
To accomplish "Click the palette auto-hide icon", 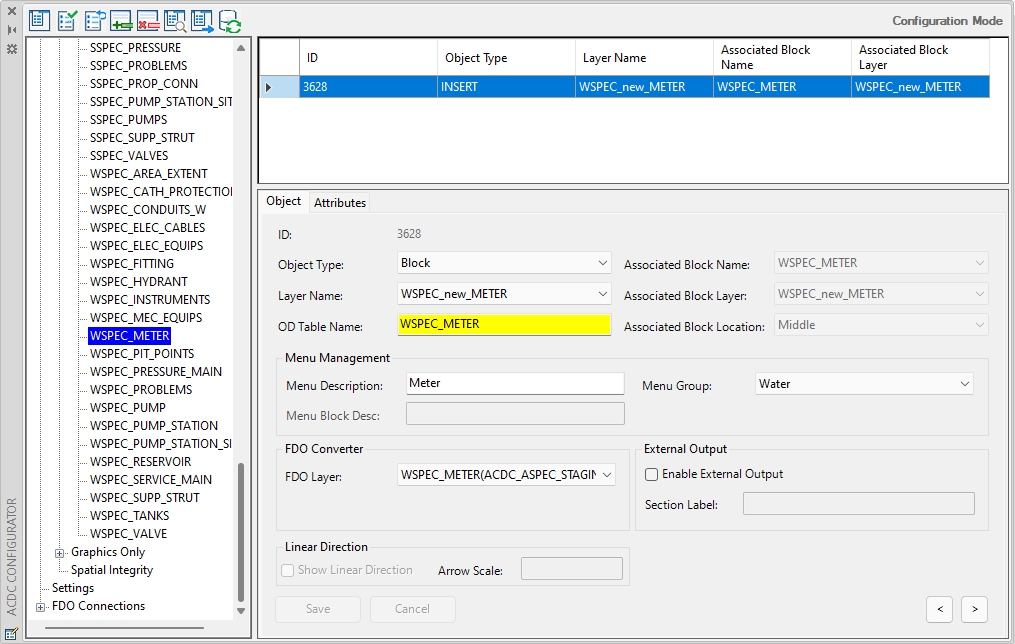I will coord(12,30).
